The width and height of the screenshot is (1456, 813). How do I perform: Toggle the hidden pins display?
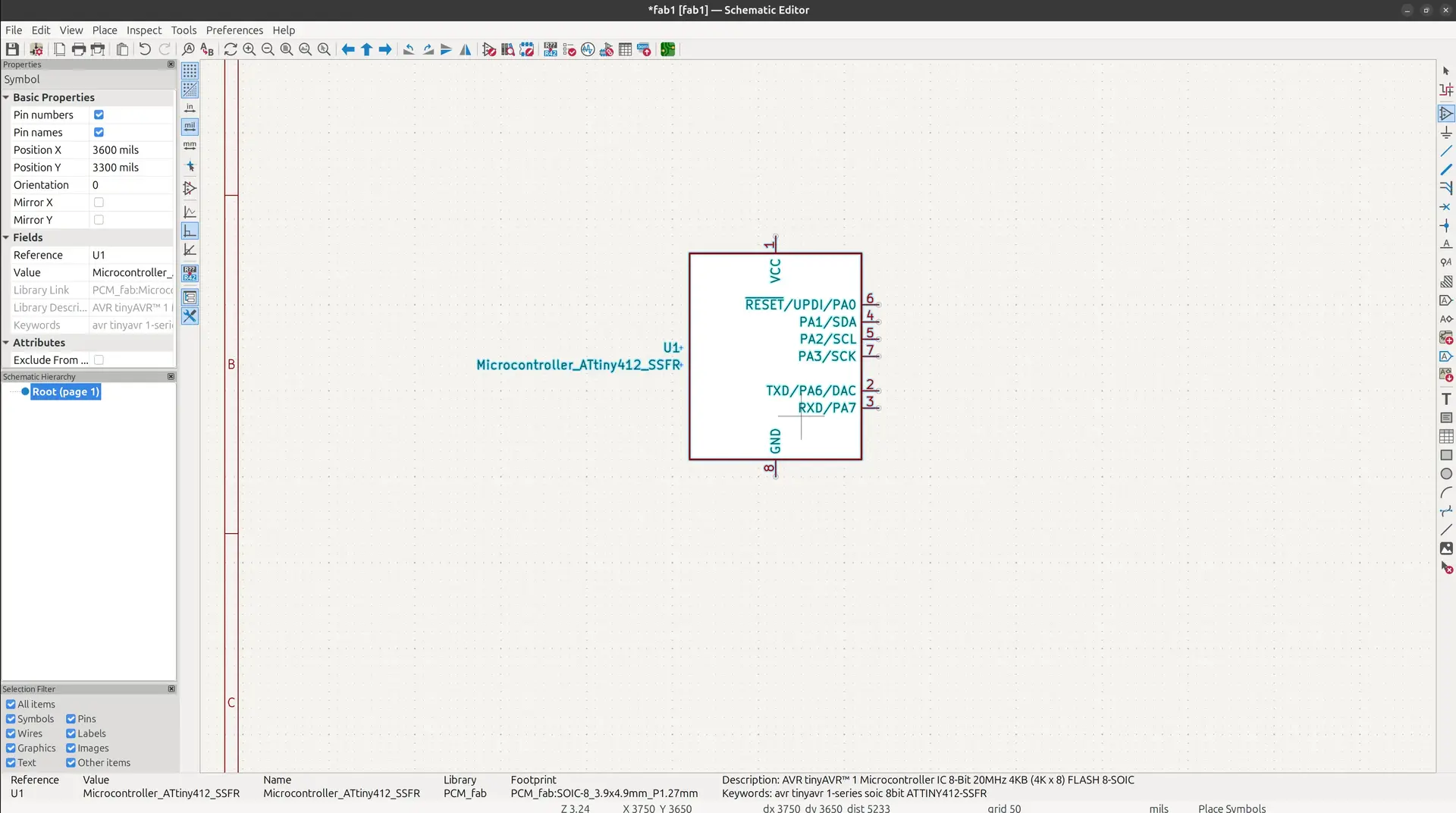point(190,188)
